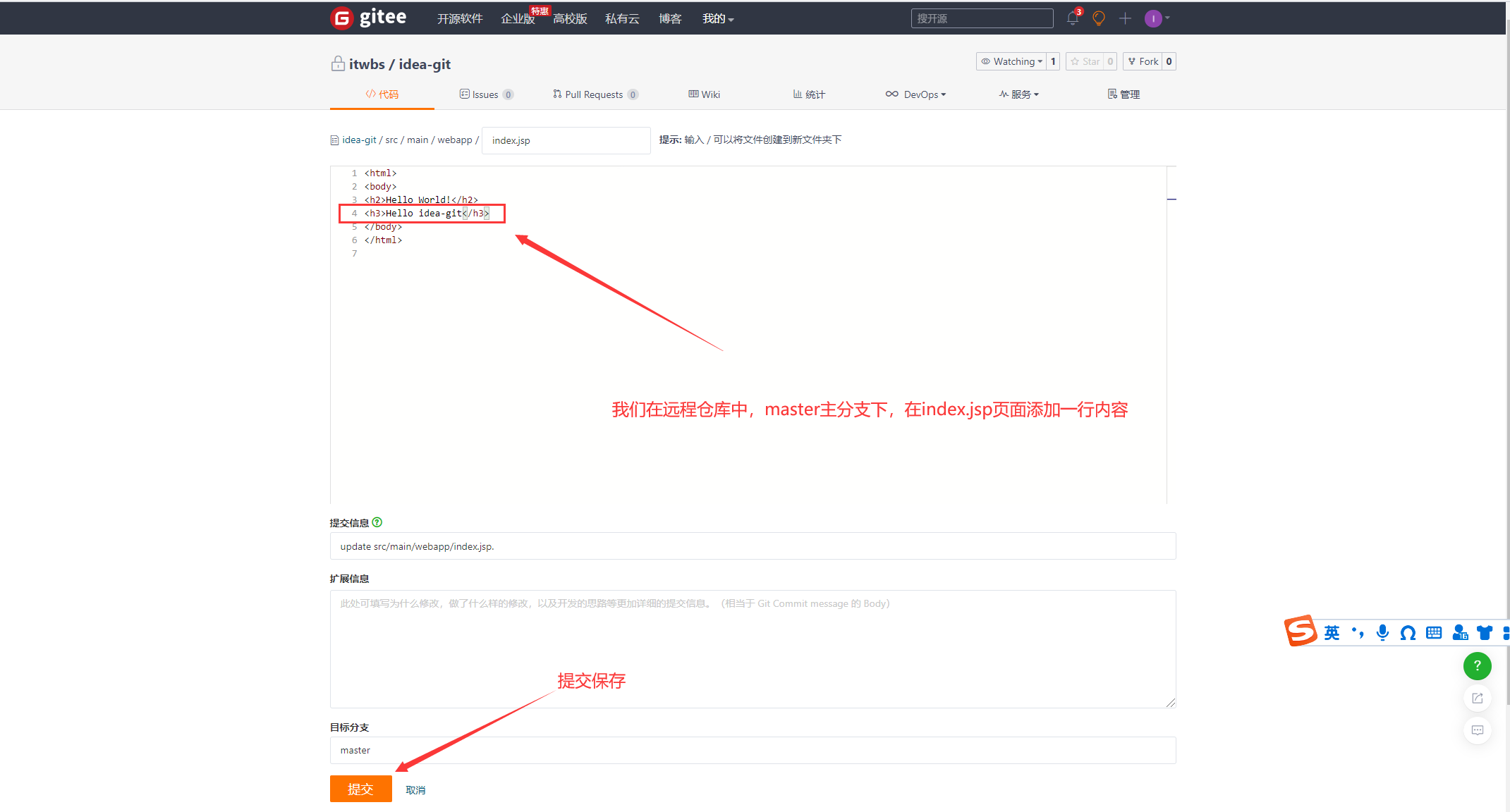The width and height of the screenshot is (1510, 812).
Task: Click the commit message input field
Action: pos(753,546)
